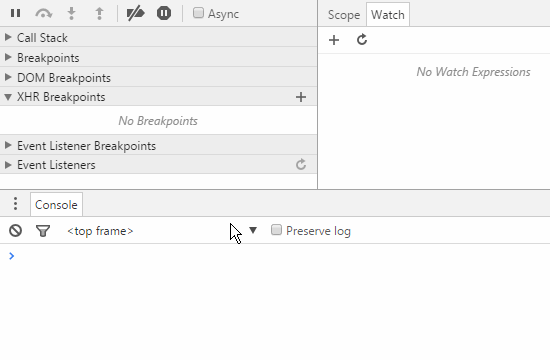This screenshot has width=550, height=360.
Task: Add an XHR breakpoint
Action: pos(301,97)
